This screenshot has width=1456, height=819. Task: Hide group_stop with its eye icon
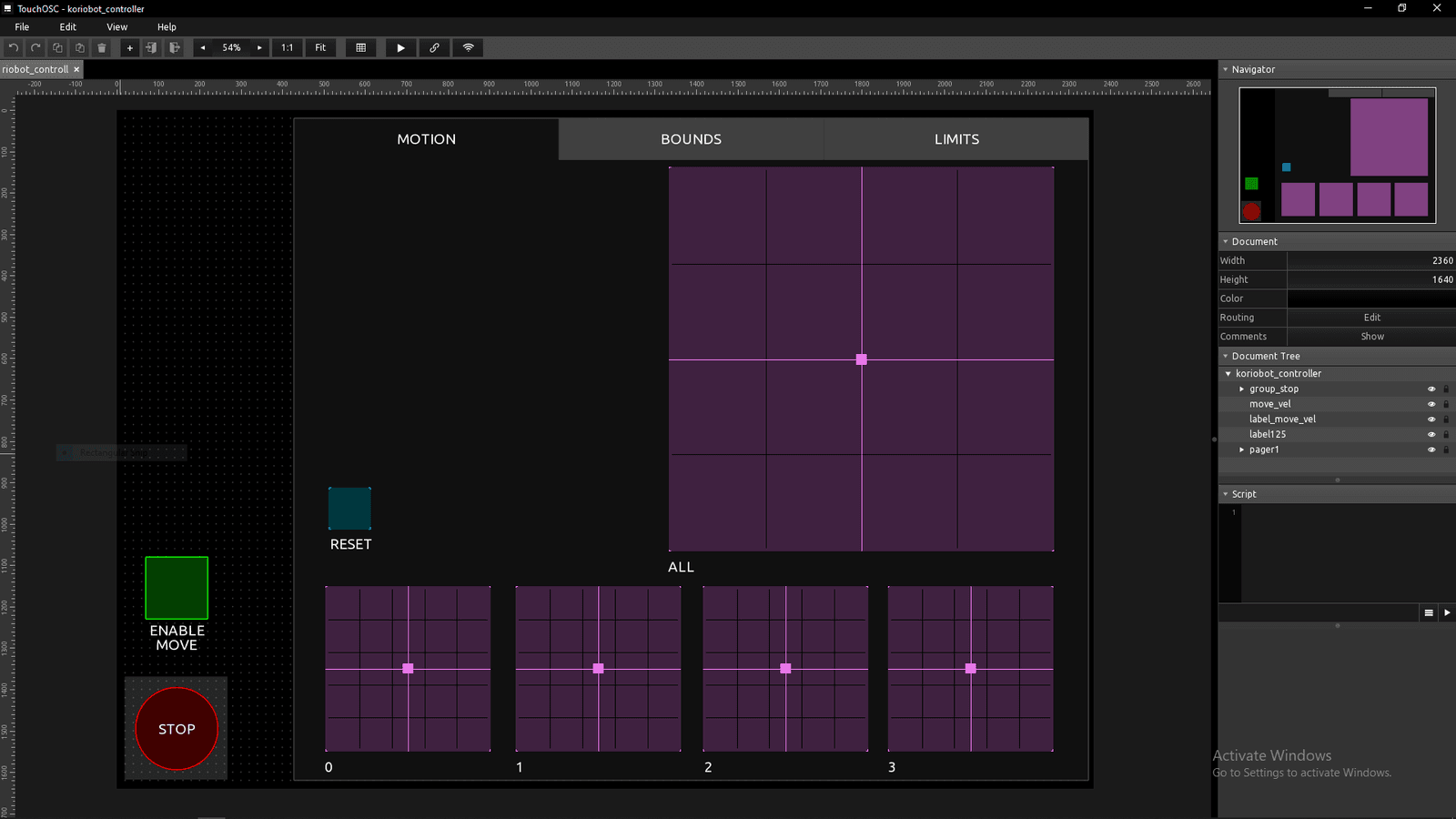1431,389
